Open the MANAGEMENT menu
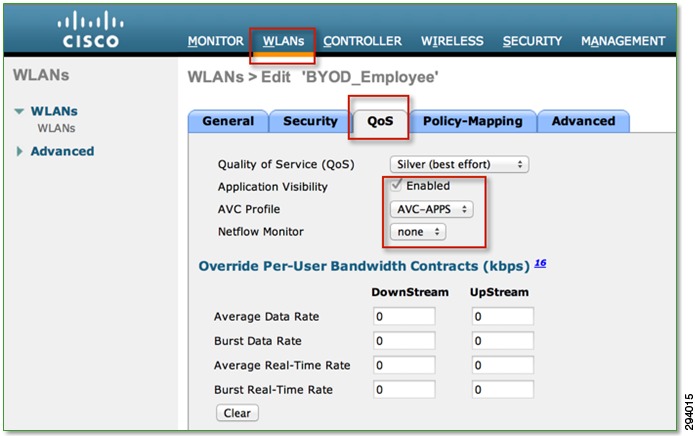This screenshot has height=436, width=695. click(623, 41)
